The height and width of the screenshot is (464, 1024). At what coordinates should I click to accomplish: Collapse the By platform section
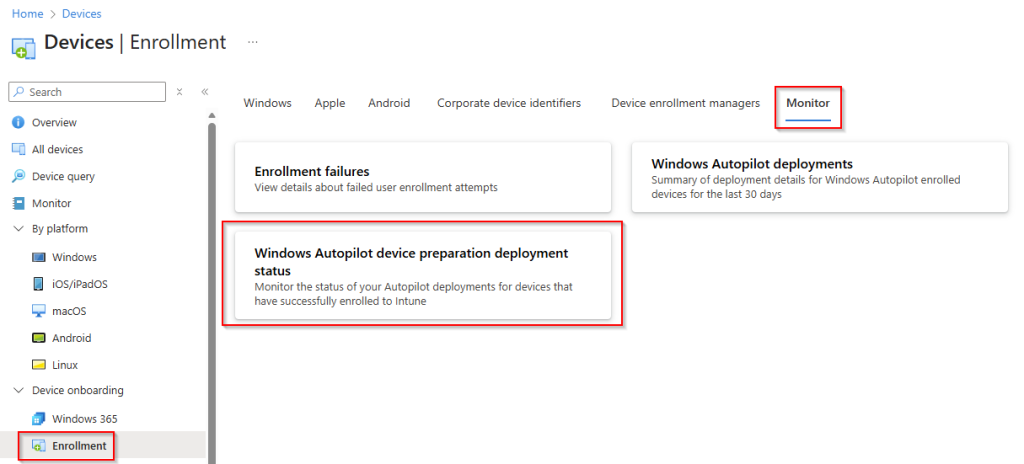(x=18, y=229)
